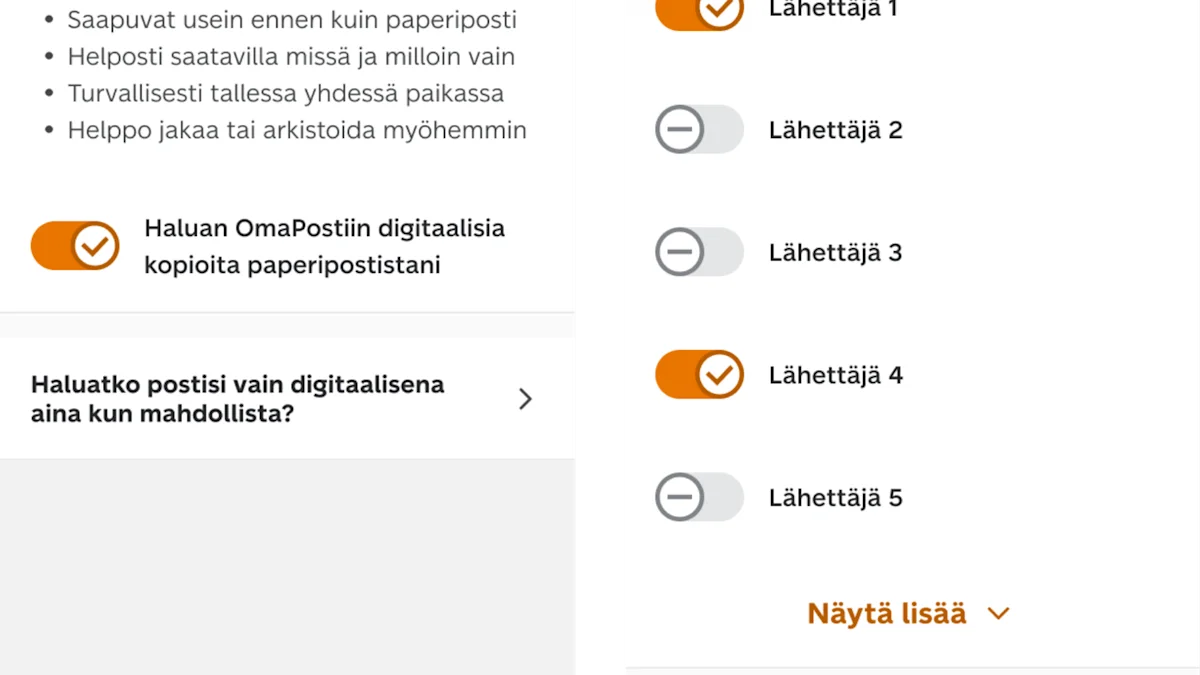Click the minus icon on Lähettäjä 5 toggle
Screen dimensions: 1200x675
[x=680, y=497]
